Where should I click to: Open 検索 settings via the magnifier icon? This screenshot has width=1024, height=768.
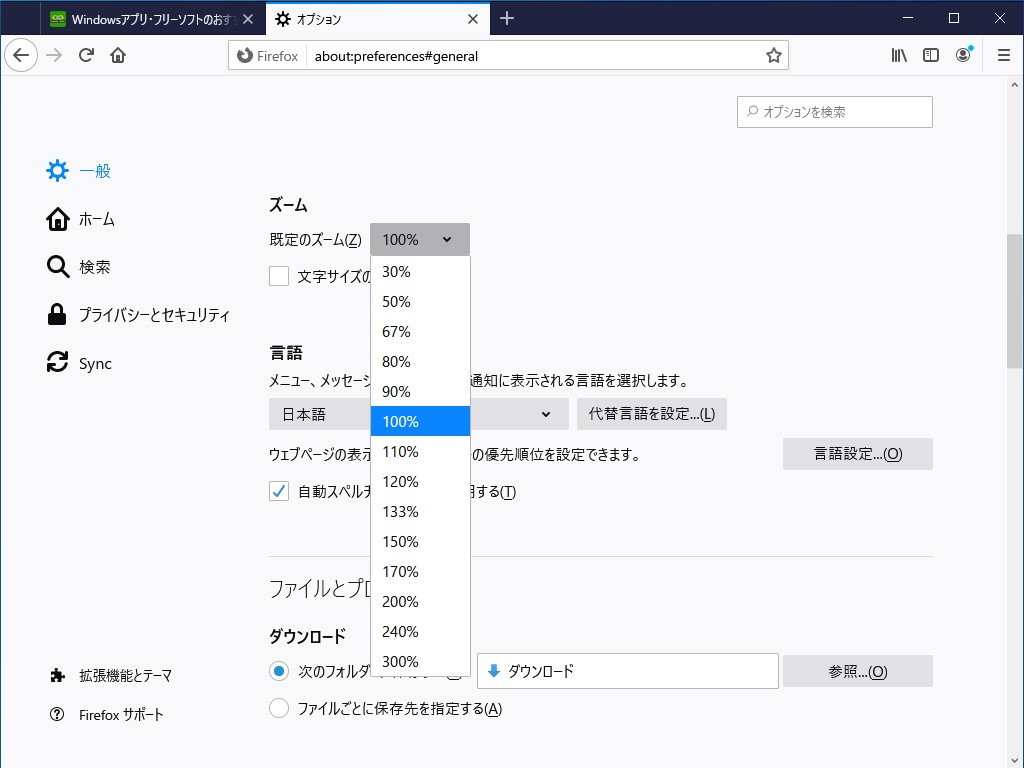(57, 267)
